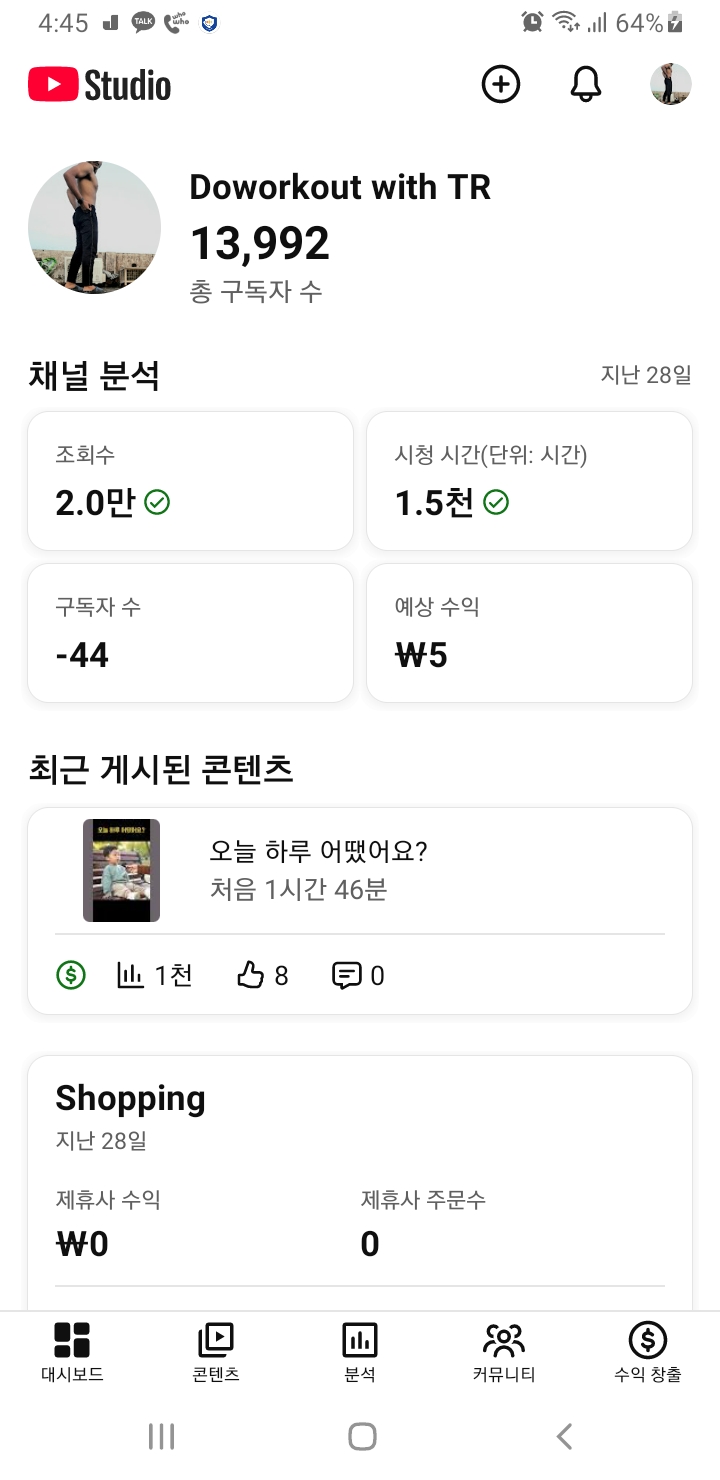Tap the YouTube Studio logo
The width and height of the screenshot is (720, 1480).
point(100,85)
